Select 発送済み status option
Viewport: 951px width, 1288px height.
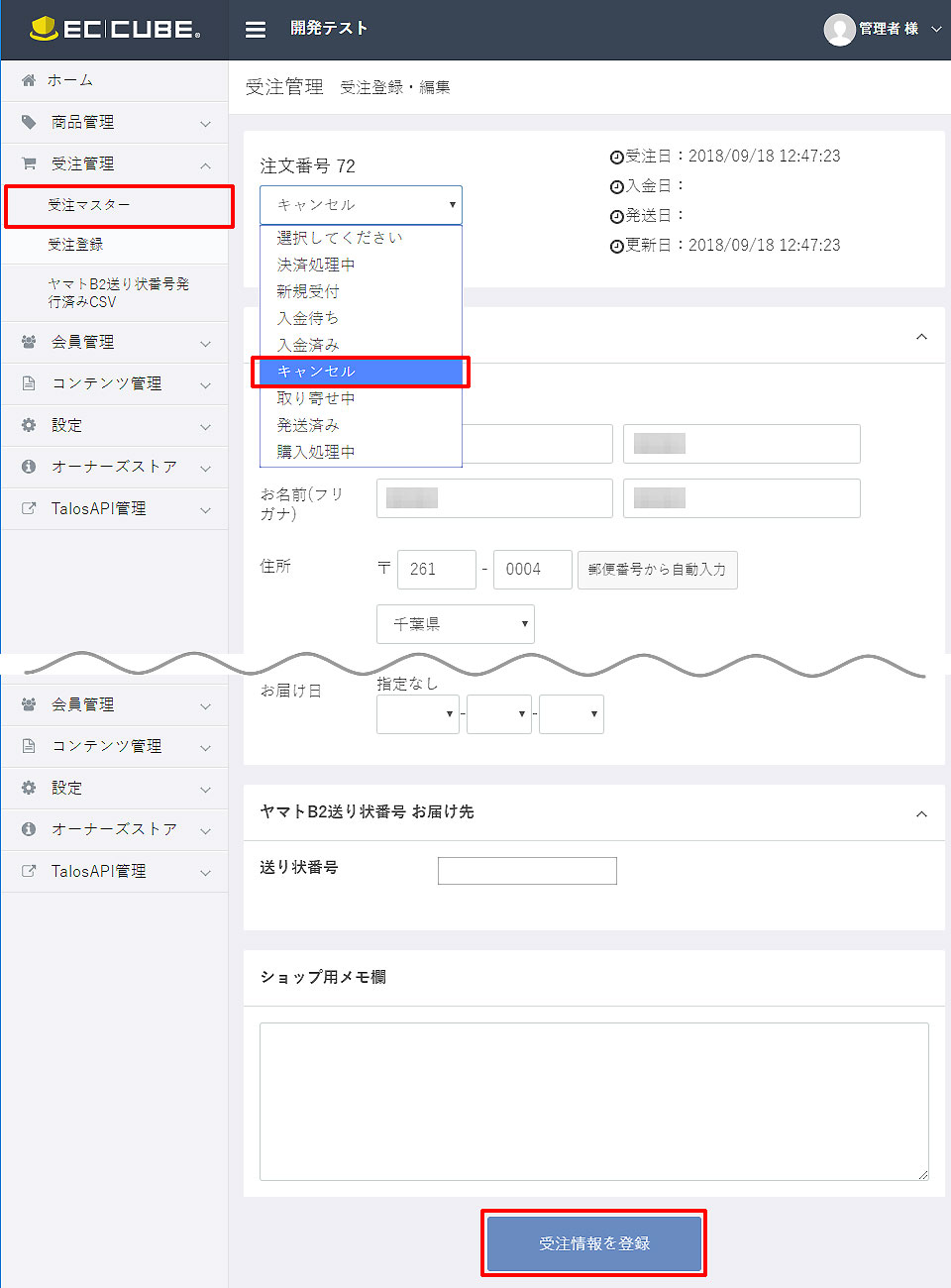(361, 425)
